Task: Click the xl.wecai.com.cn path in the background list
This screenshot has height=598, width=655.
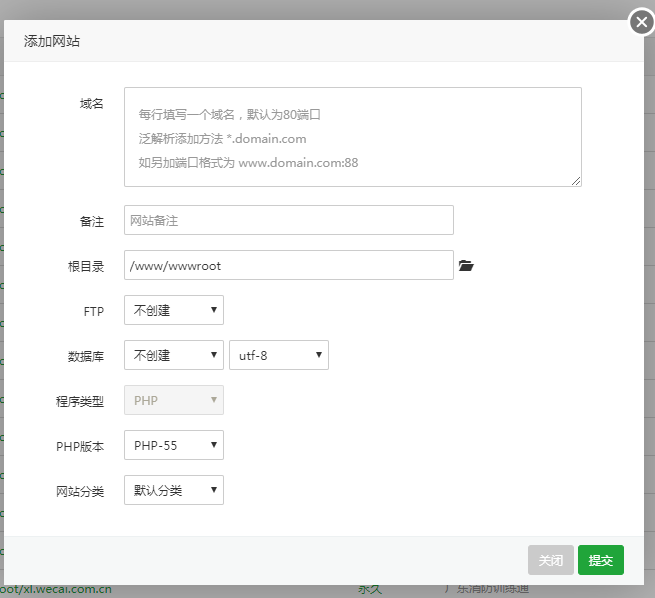Action: (x=56, y=590)
